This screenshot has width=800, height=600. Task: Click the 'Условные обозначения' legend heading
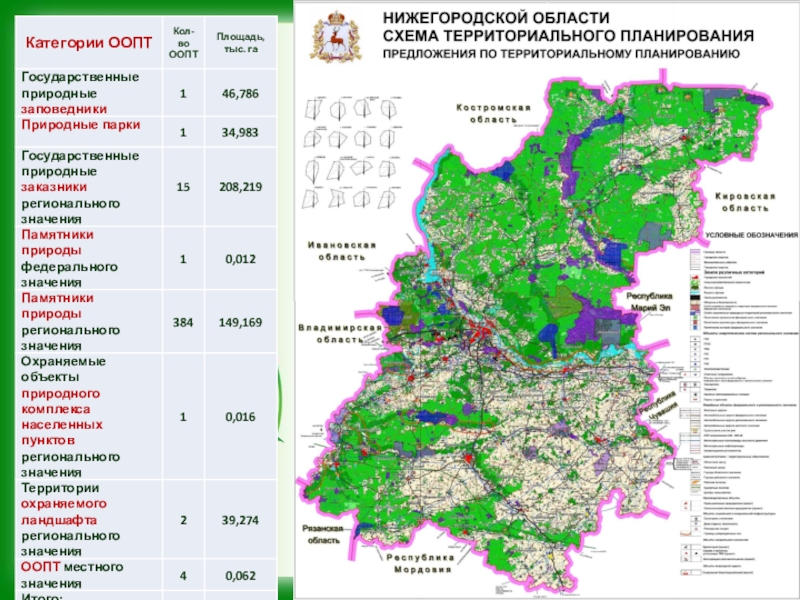[752, 235]
